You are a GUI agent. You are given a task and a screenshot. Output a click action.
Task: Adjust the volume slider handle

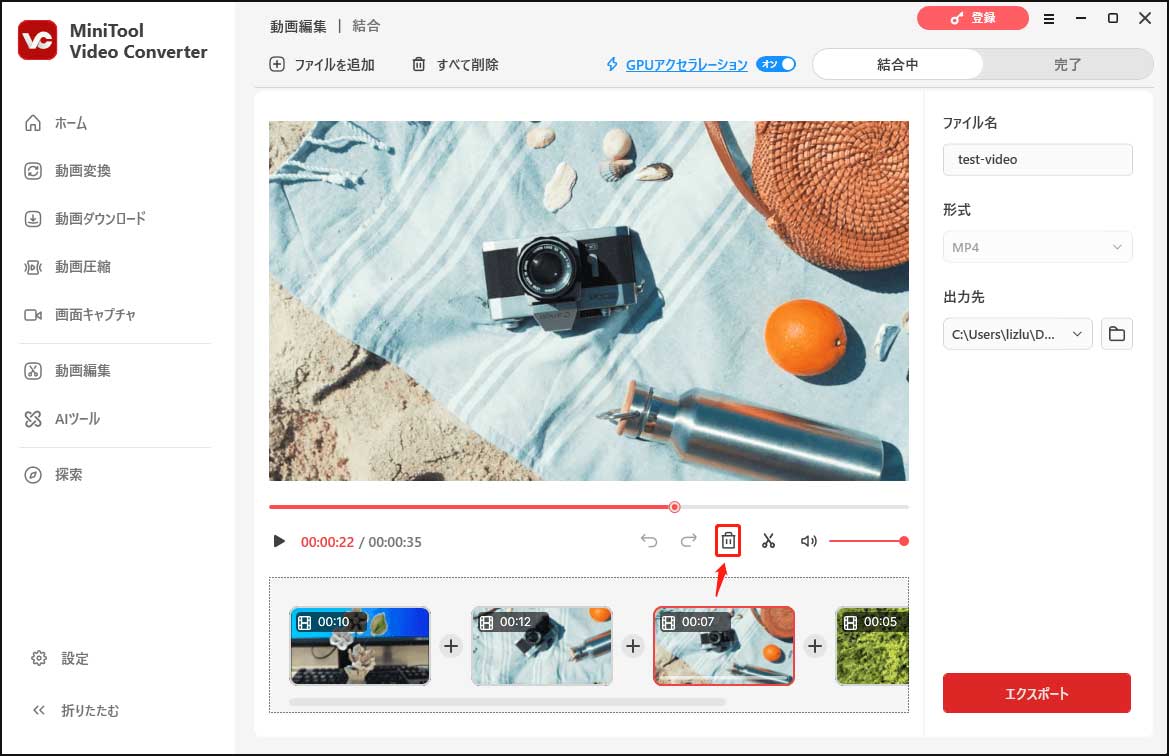[904, 541]
